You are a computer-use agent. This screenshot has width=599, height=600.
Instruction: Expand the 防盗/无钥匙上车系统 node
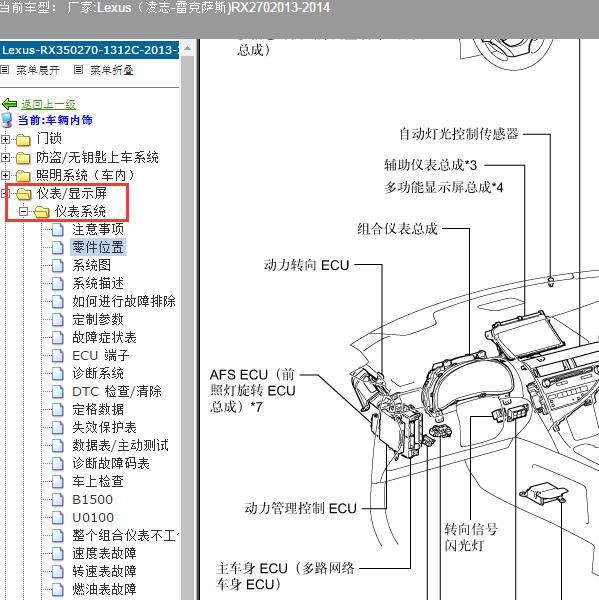click(x=5, y=157)
